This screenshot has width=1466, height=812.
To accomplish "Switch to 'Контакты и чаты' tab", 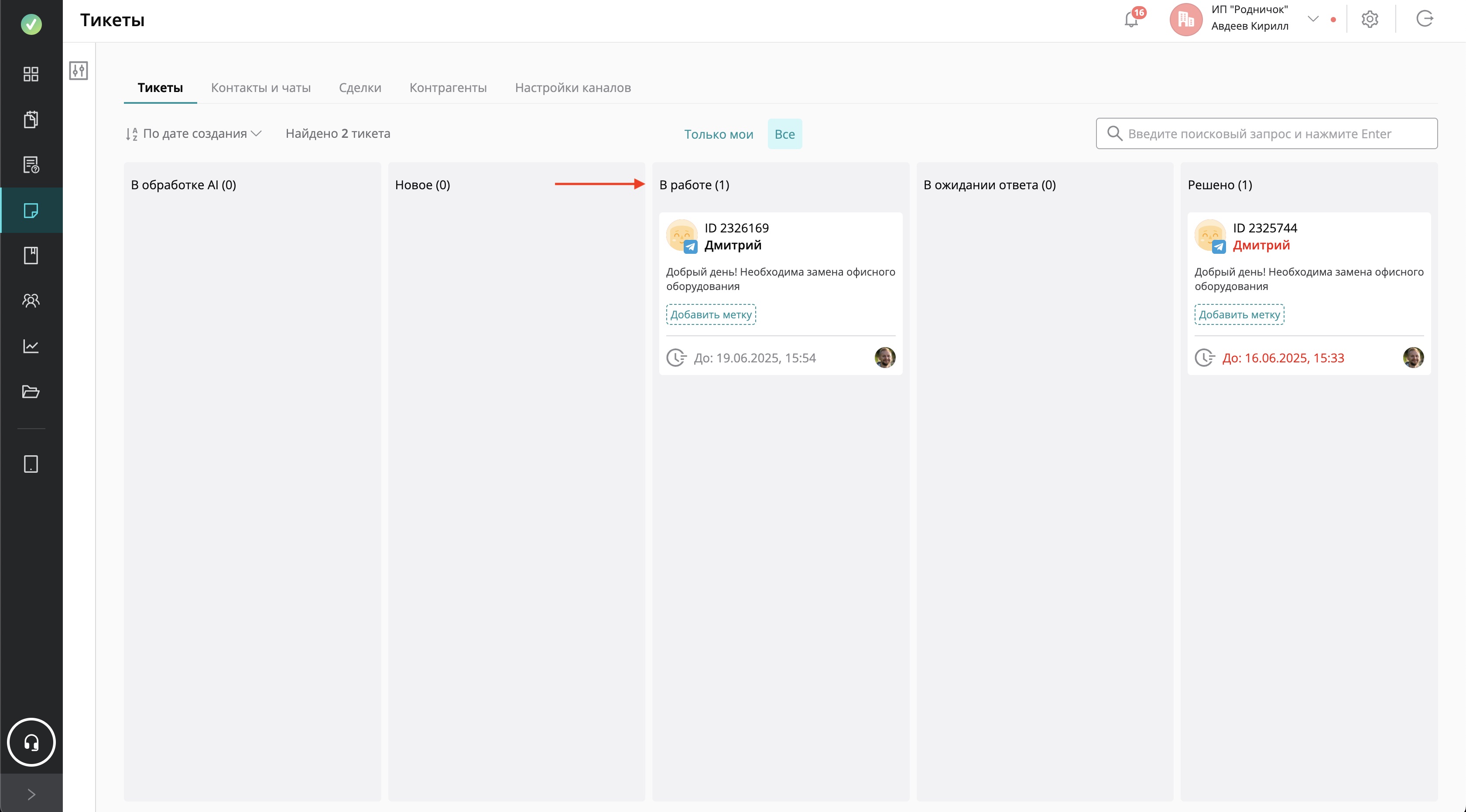I will [260, 88].
